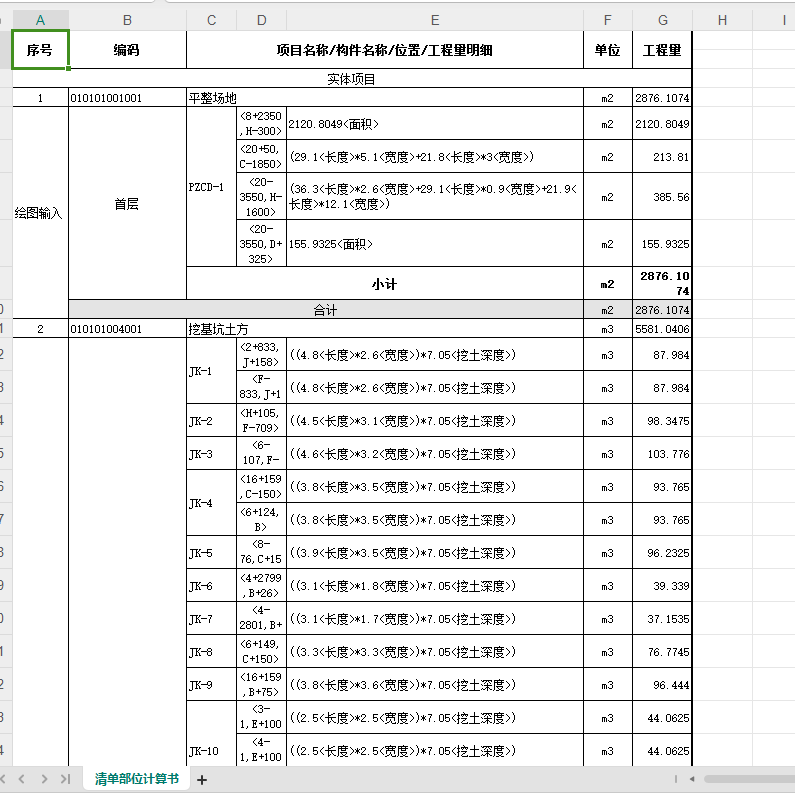The height and width of the screenshot is (793, 795).
Task: Select formula cell with 3.1<长度>*1.7<宽度>
Action: click(435, 619)
